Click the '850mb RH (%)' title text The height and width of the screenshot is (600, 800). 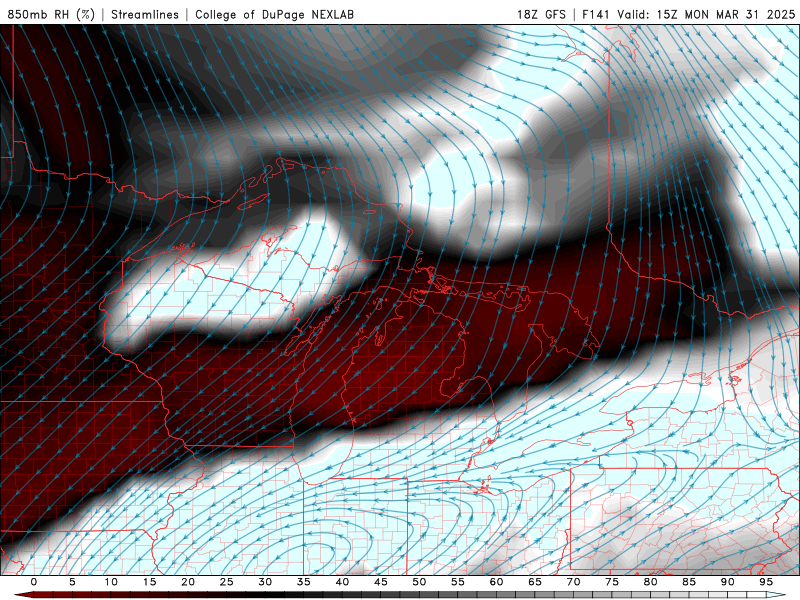(51, 14)
